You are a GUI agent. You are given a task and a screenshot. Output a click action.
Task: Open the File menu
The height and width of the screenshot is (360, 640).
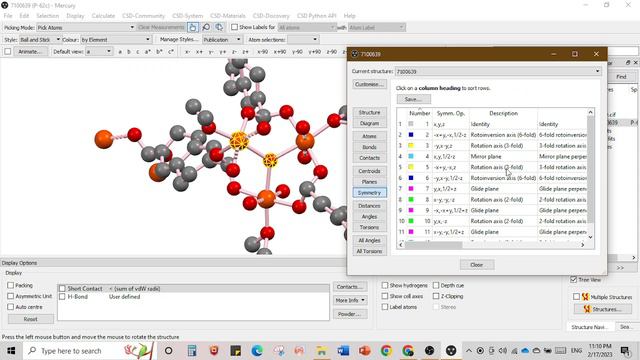pyautogui.click(x=8, y=16)
